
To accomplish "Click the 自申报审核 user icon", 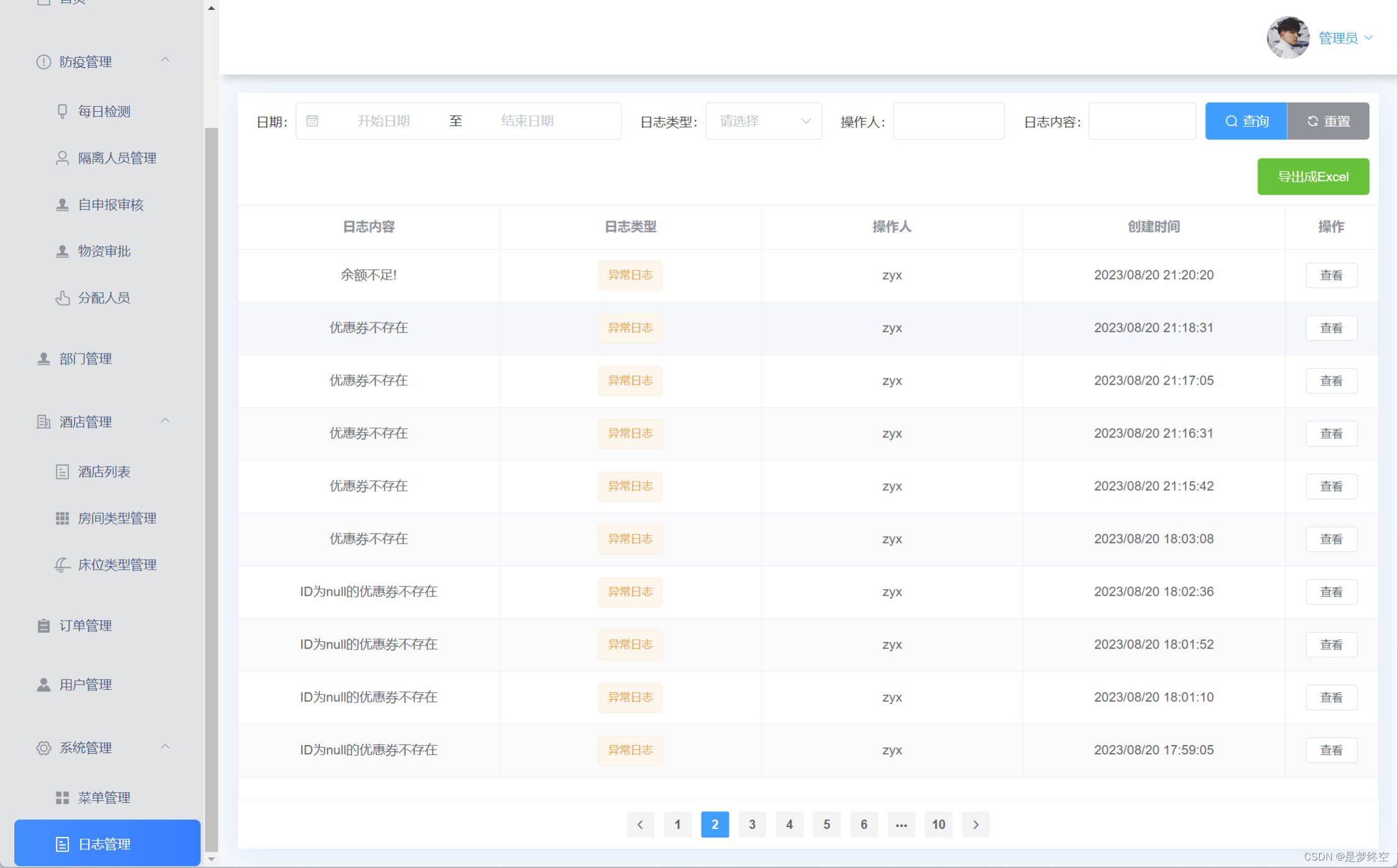I will click(62, 204).
